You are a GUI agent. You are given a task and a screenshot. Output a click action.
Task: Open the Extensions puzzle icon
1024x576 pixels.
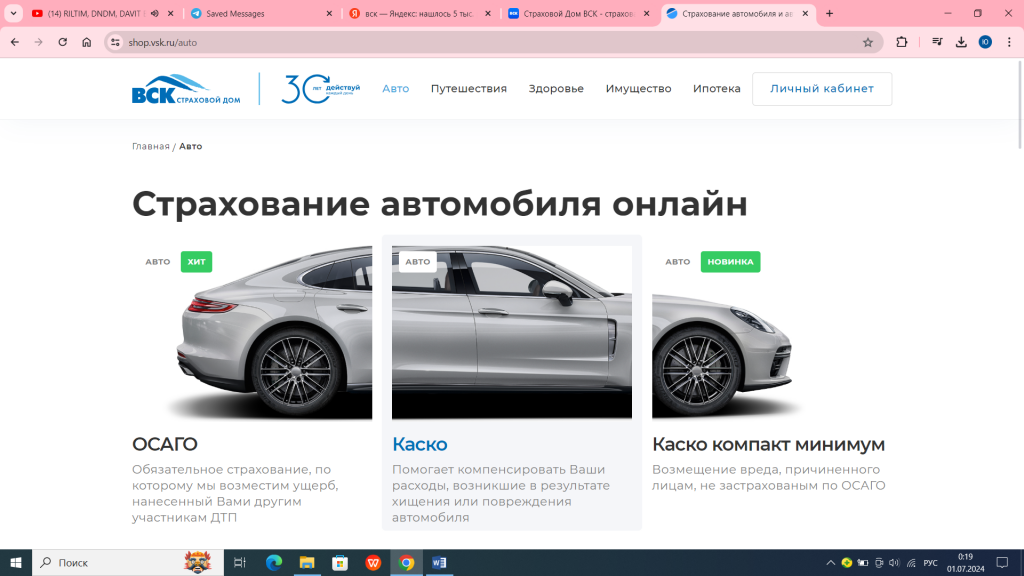coord(902,42)
